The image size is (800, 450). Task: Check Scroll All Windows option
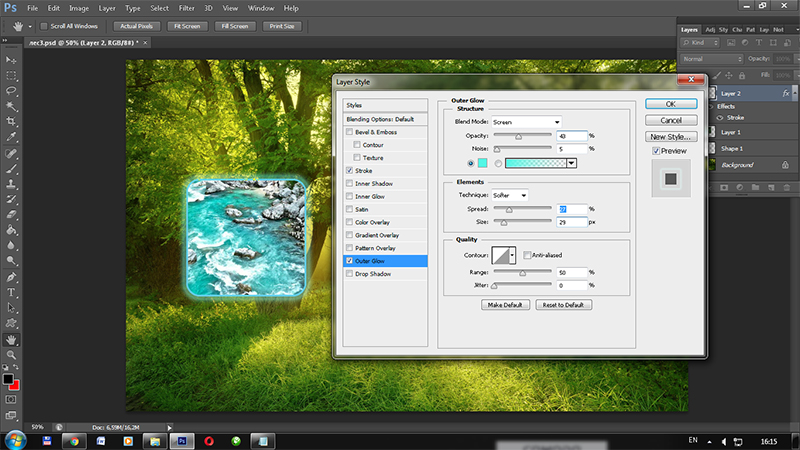point(44,26)
